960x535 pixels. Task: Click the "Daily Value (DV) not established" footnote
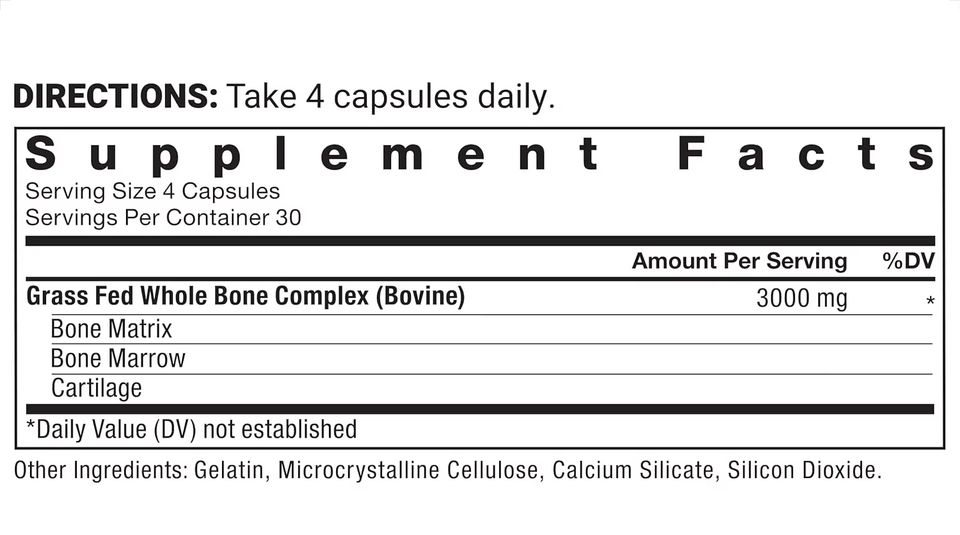pyautogui.click(x=191, y=429)
